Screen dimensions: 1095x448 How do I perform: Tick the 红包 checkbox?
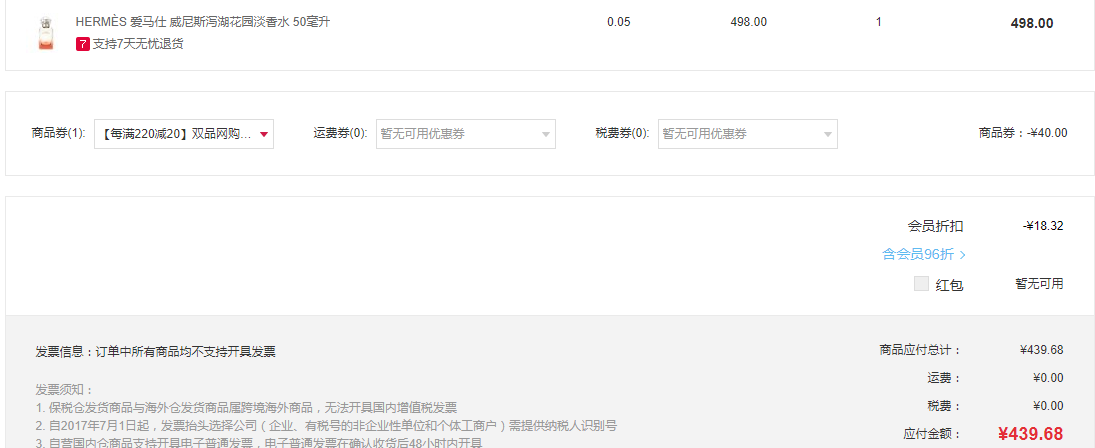click(x=921, y=283)
